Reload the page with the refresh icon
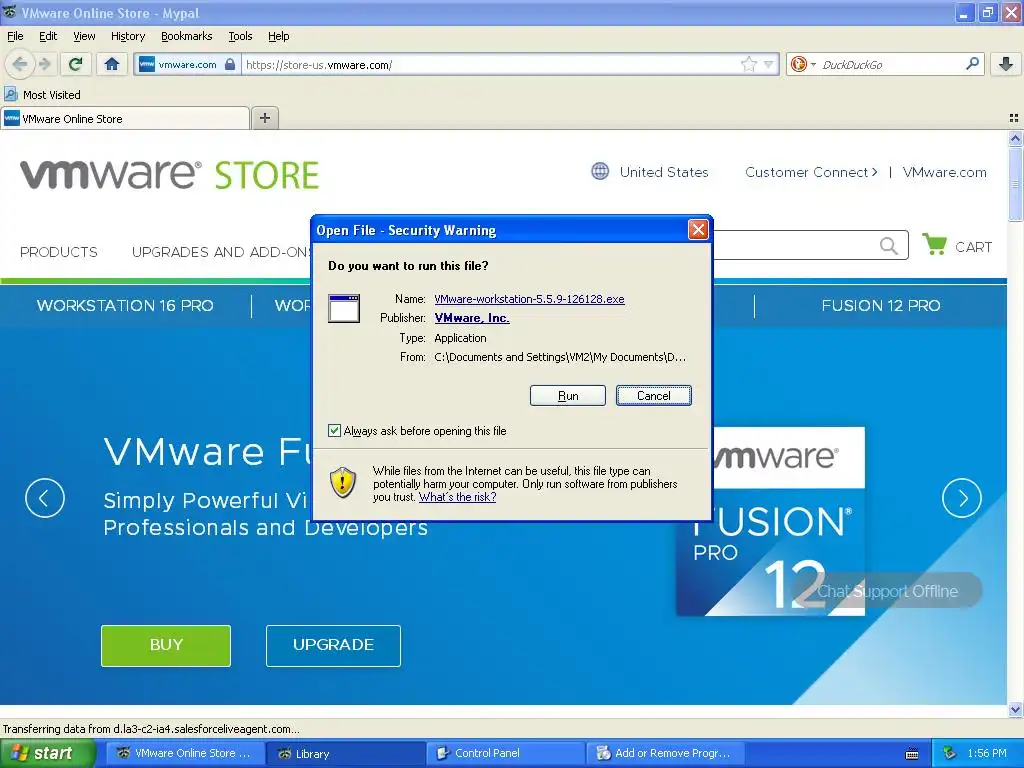This screenshot has height=768, width=1024. point(76,64)
